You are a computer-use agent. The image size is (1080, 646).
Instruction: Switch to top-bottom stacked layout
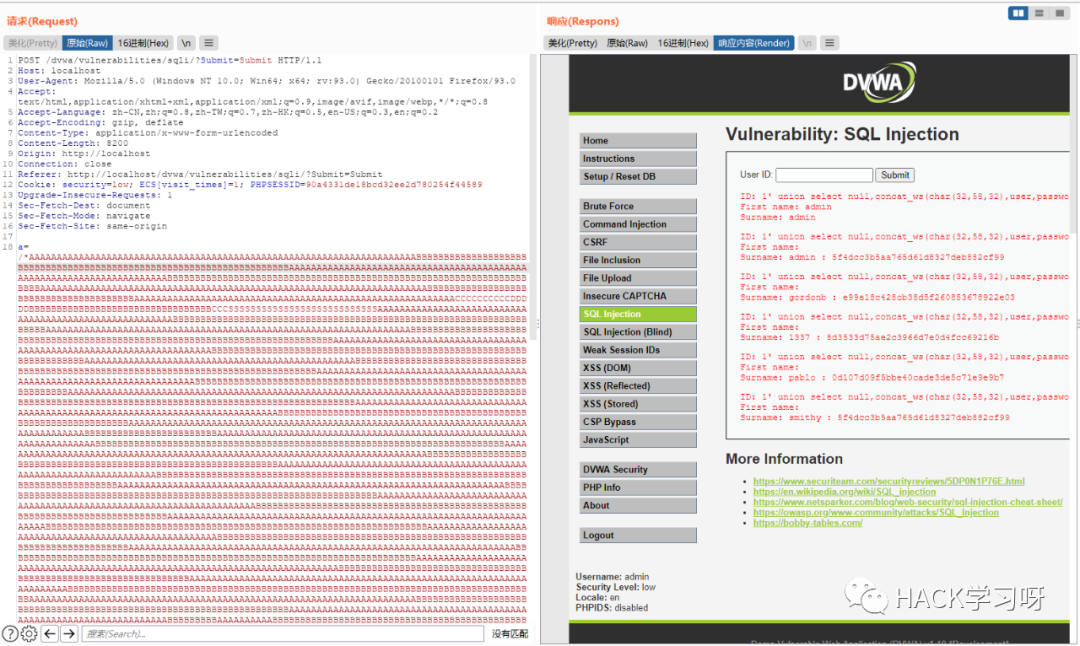tap(1039, 13)
